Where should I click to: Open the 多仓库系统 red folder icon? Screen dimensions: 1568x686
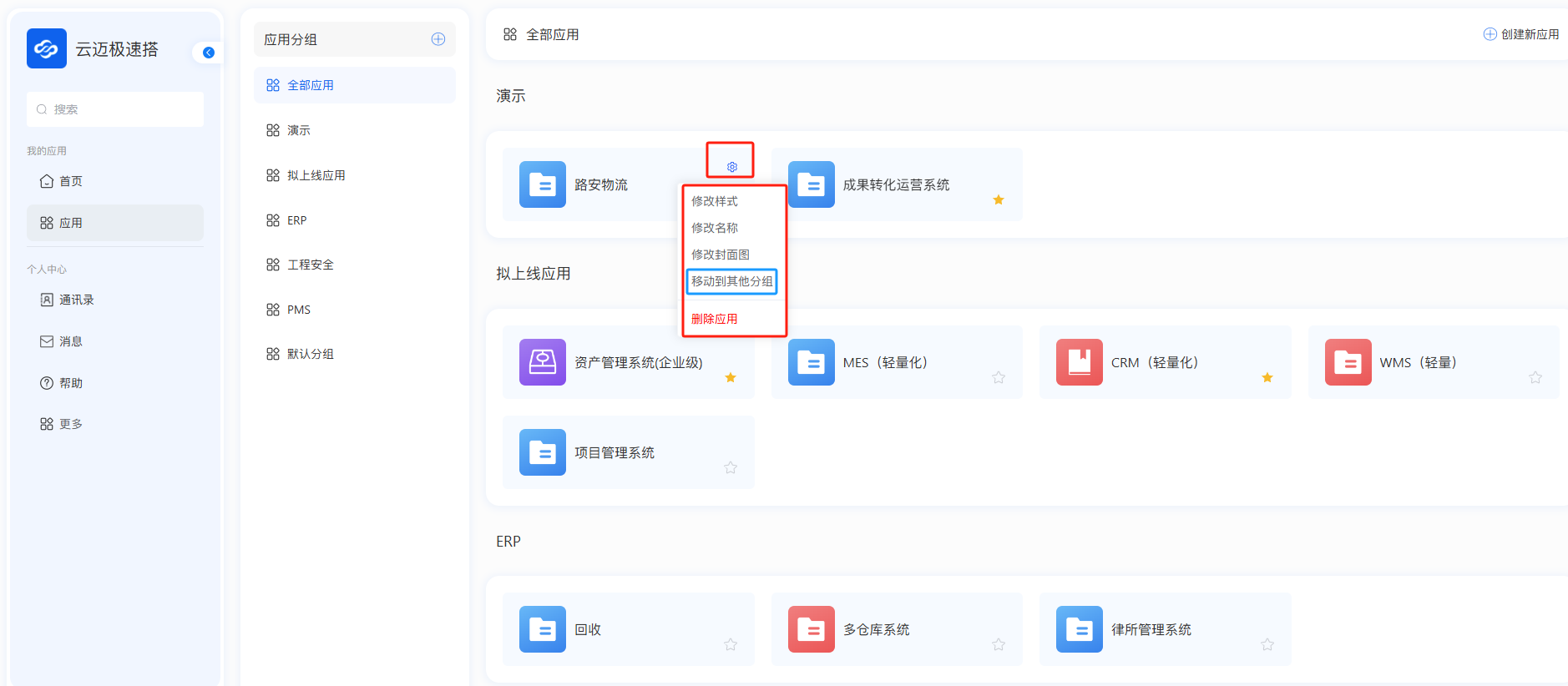(x=811, y=629)
